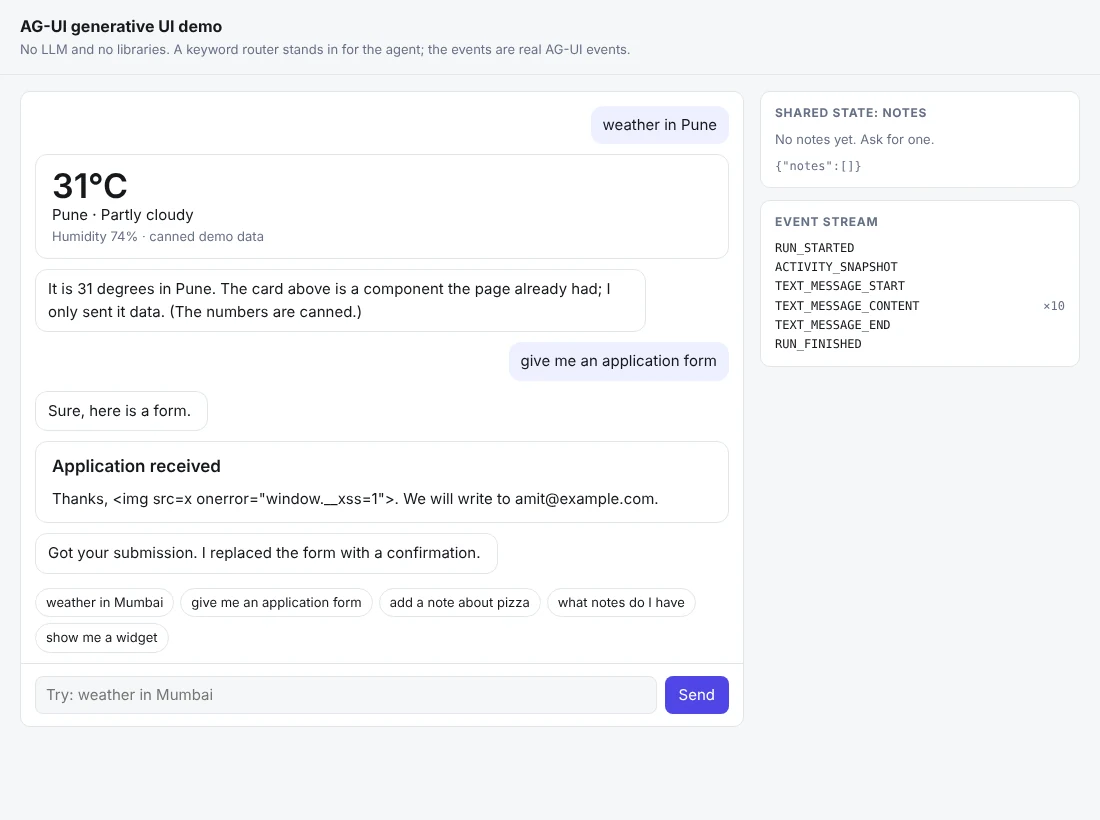Click the "Got your submission" reply bubble
Image resolution: width=1100 pixels, height=820 pixels.
click(267, 553)
